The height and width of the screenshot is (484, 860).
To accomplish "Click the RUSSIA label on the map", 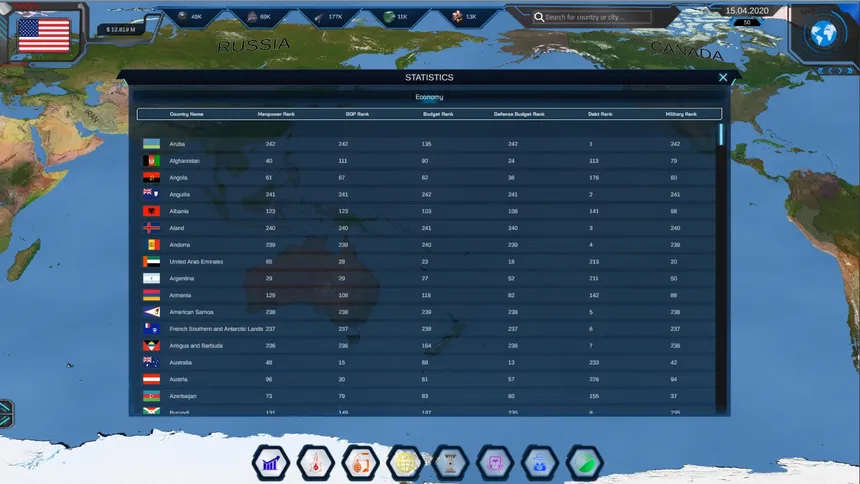I will pos(253,44).
